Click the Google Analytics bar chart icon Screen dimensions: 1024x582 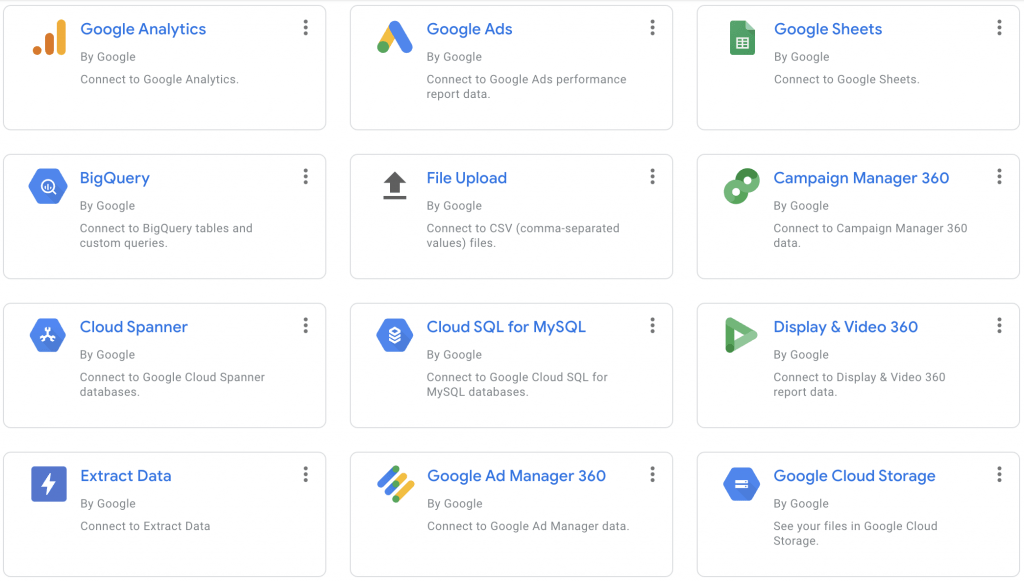(x=50, y=37)
